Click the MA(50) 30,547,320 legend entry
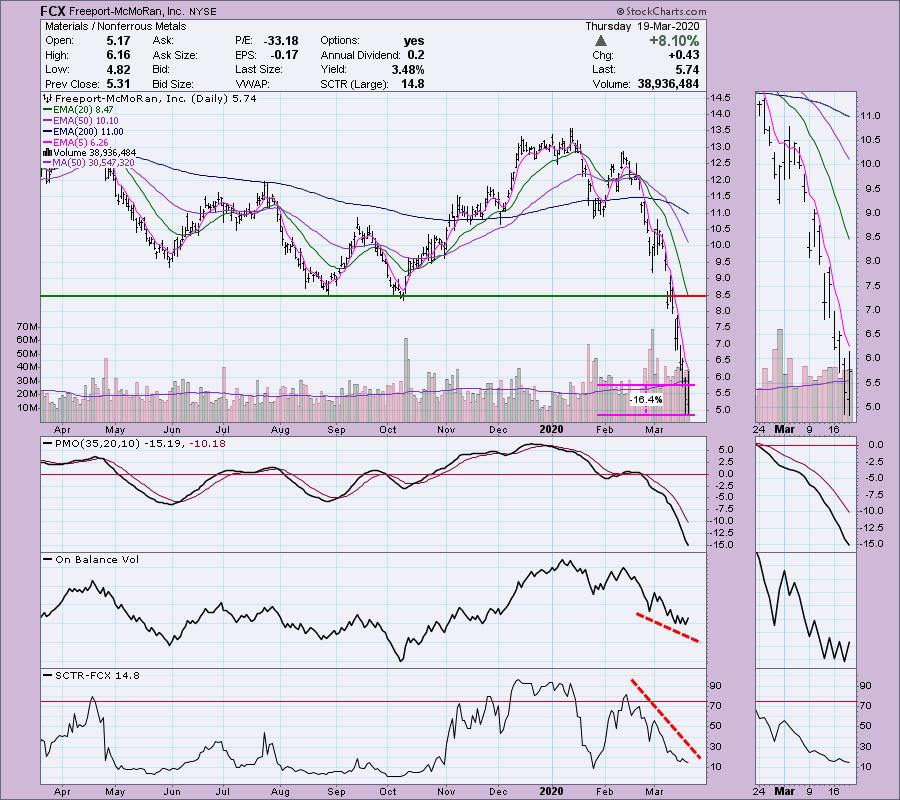The height and width of the screenshot is (800, 900). 89,163
